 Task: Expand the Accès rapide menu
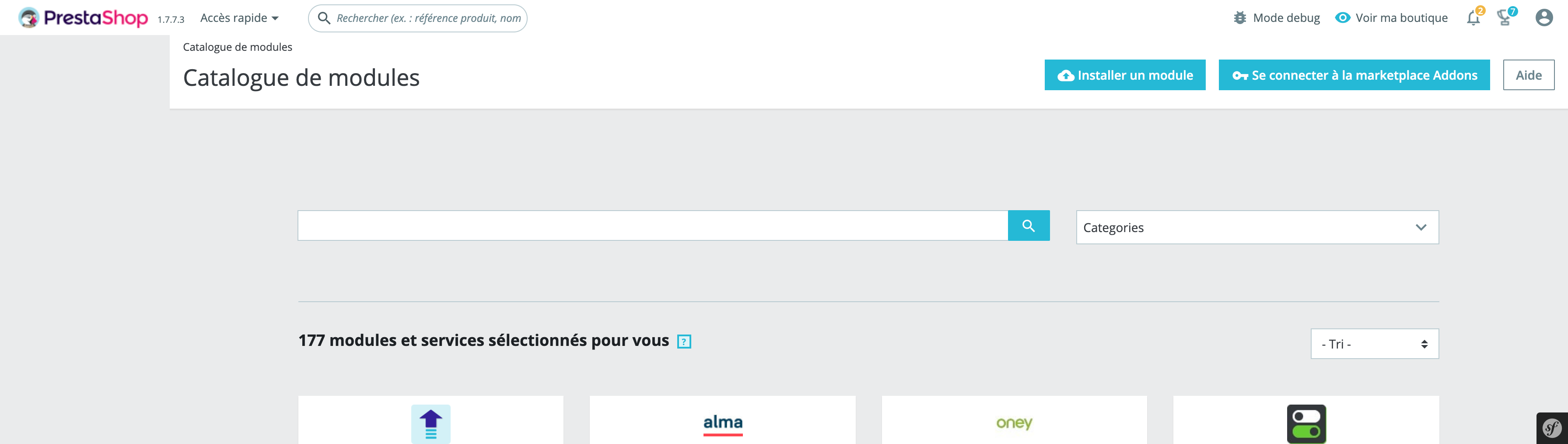(x=239, y=17)
